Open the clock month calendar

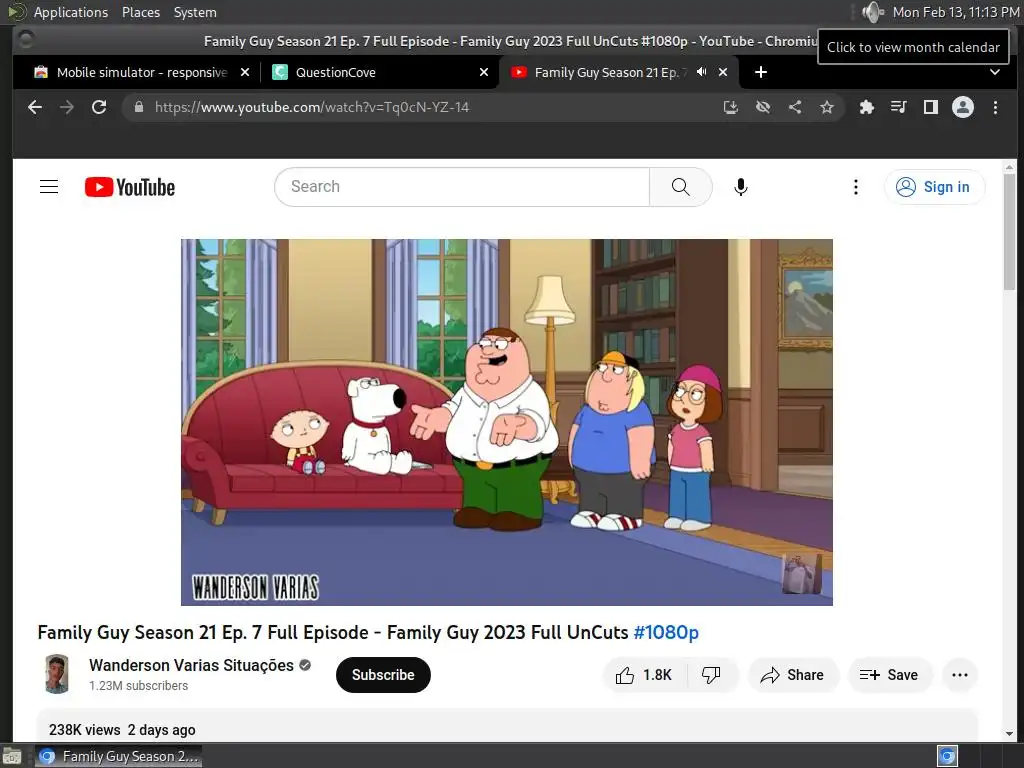pyautogui.click(x=955, y=12)
